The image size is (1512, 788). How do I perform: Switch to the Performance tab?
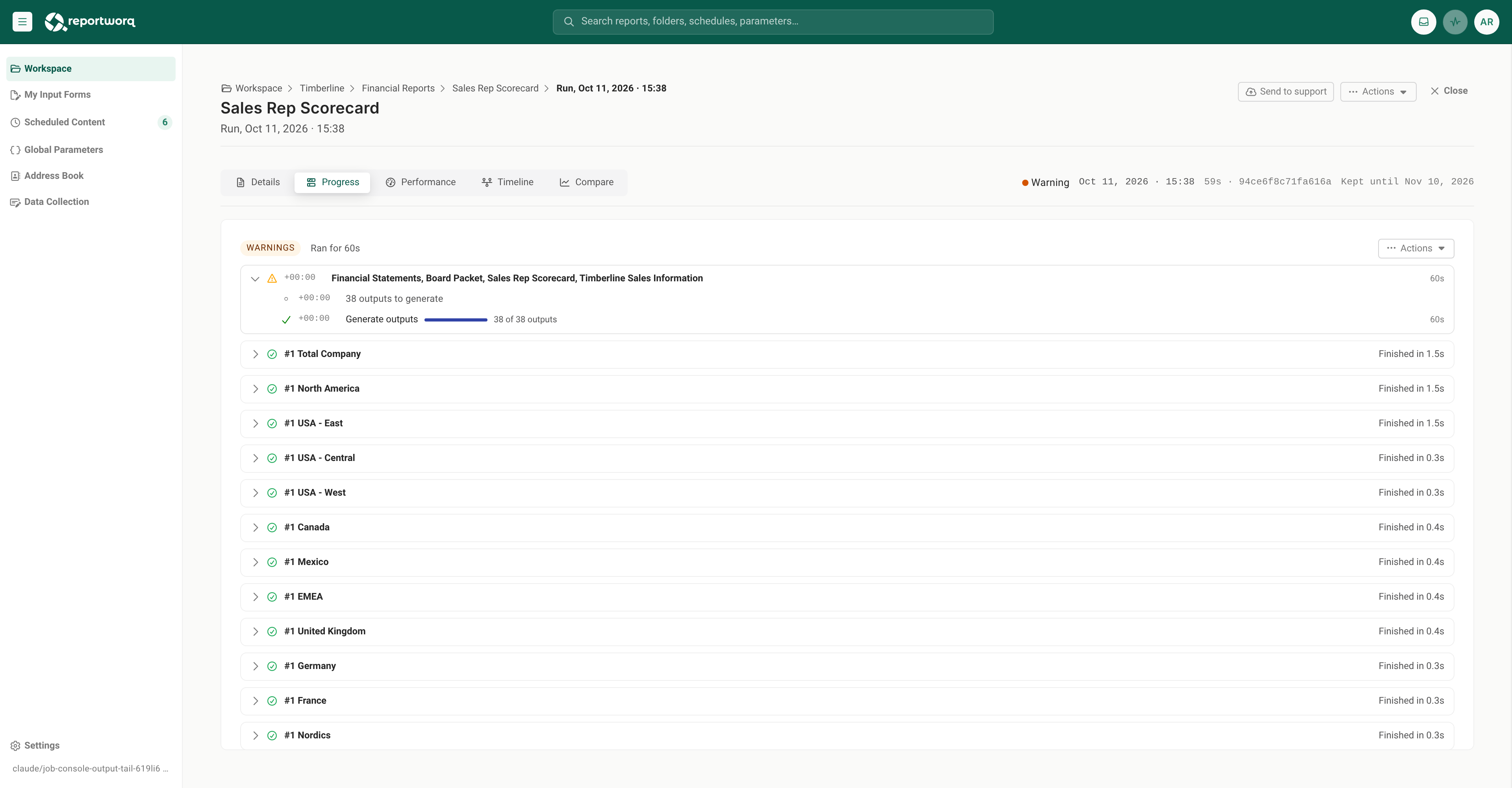click(x=420, y=182)
